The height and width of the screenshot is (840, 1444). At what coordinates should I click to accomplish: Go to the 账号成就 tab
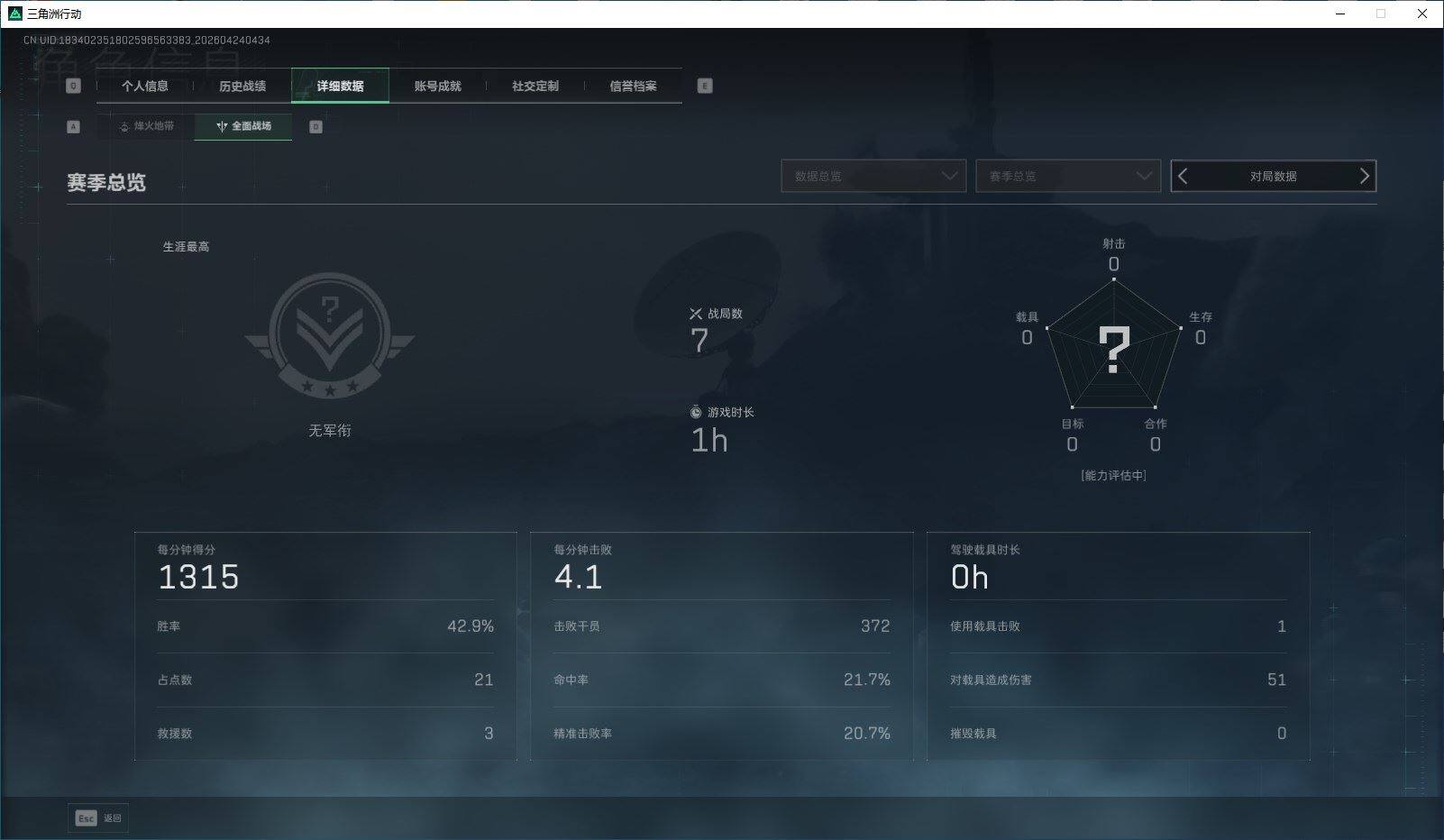click(437, 86)
